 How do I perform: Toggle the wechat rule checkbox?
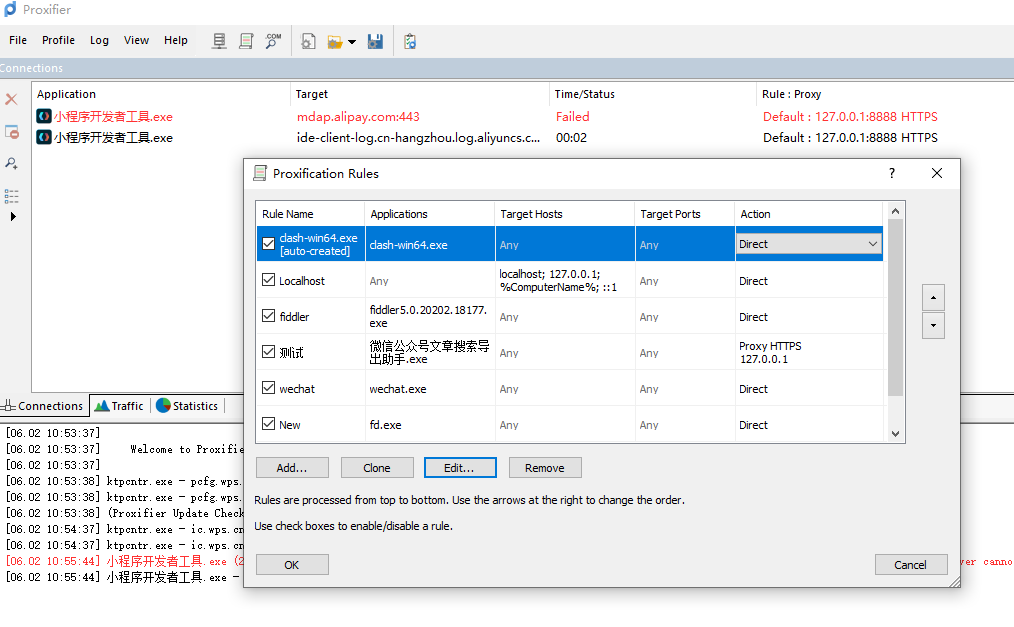coord(268,388)
